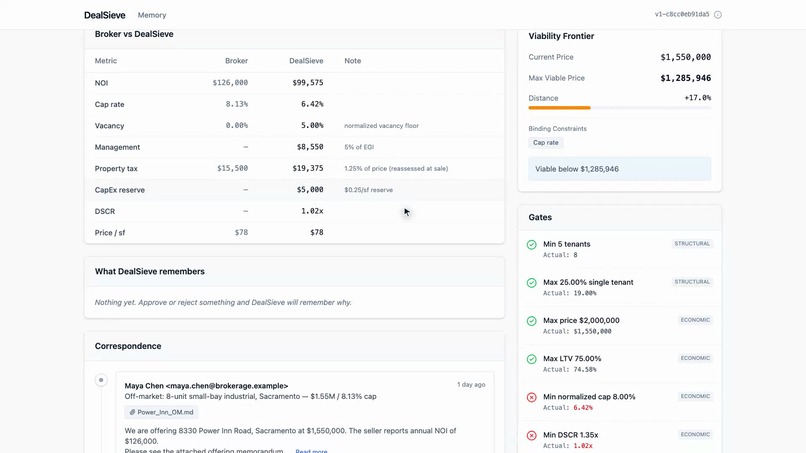Click DealSieve Management value $8,550
The image size is (806, 453).
pos(310,147)
